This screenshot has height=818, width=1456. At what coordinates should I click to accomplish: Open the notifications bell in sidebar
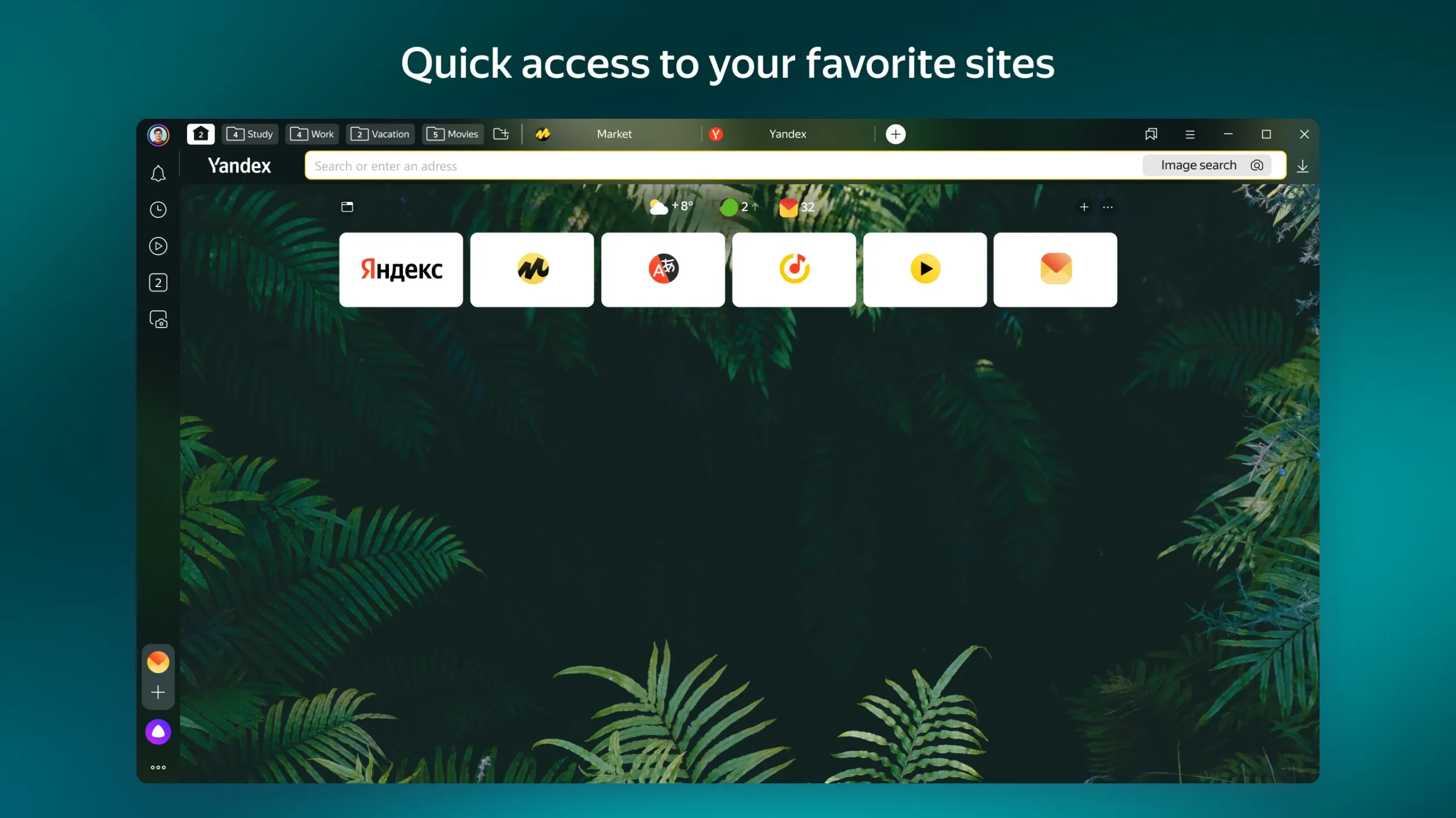pos(158,173)
